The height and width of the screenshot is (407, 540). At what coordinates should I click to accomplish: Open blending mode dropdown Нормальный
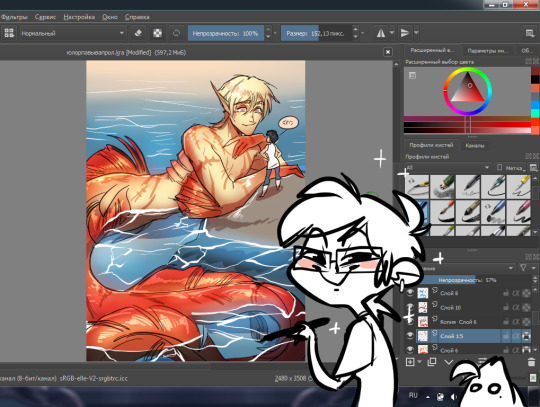[73, 33]
